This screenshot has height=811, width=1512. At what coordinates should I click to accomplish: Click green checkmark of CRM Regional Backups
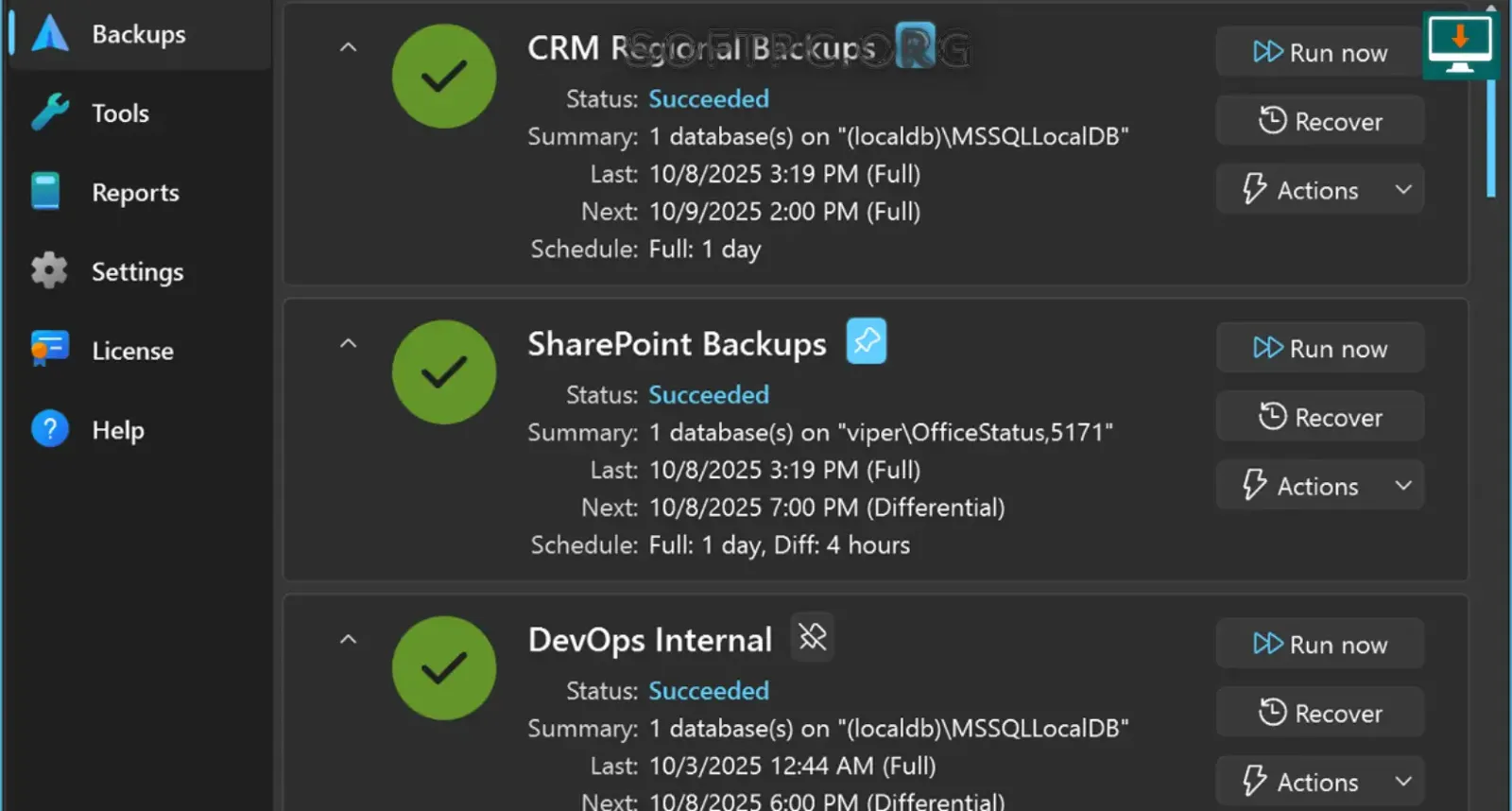click(x=444, y=76)
